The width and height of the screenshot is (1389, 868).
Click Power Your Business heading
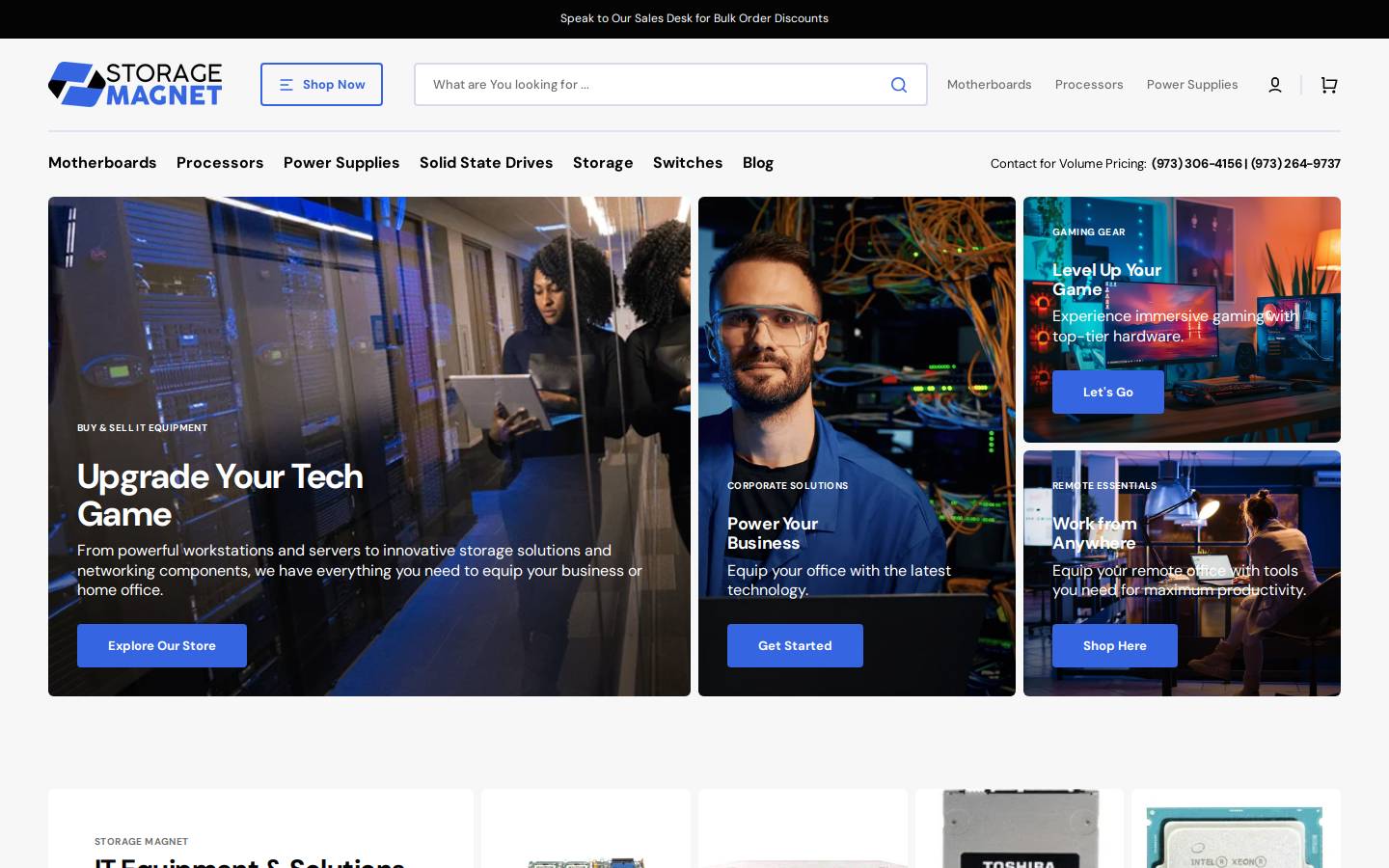pyautogui.click(x=773, y=533)
